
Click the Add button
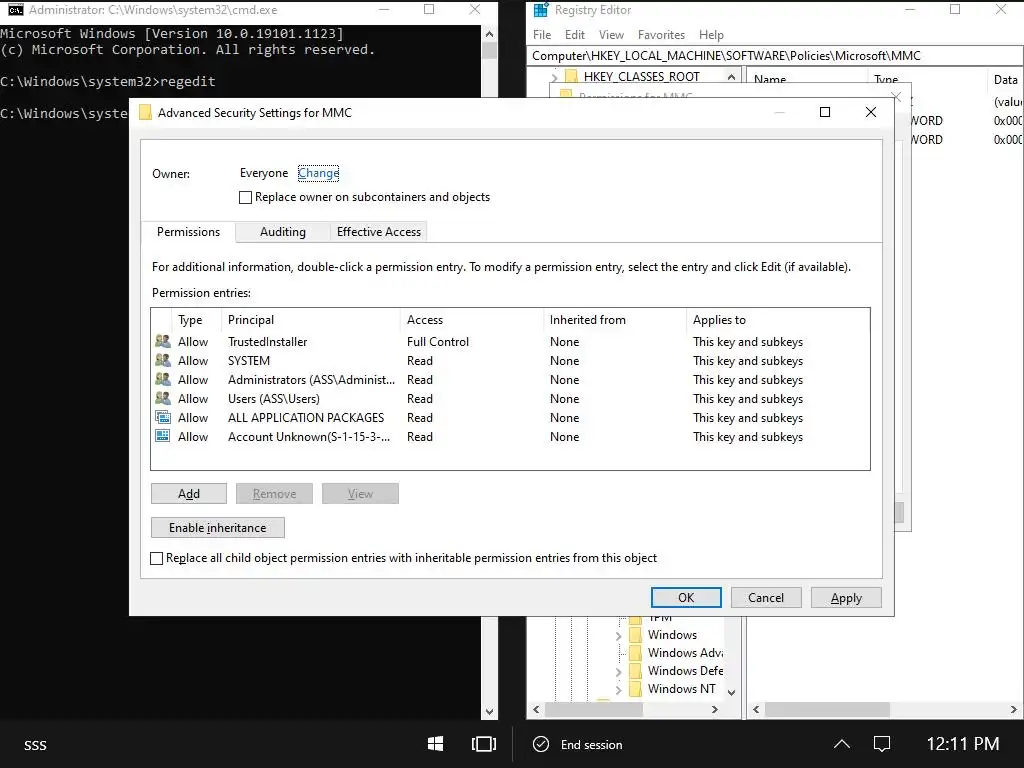(189, 494)
